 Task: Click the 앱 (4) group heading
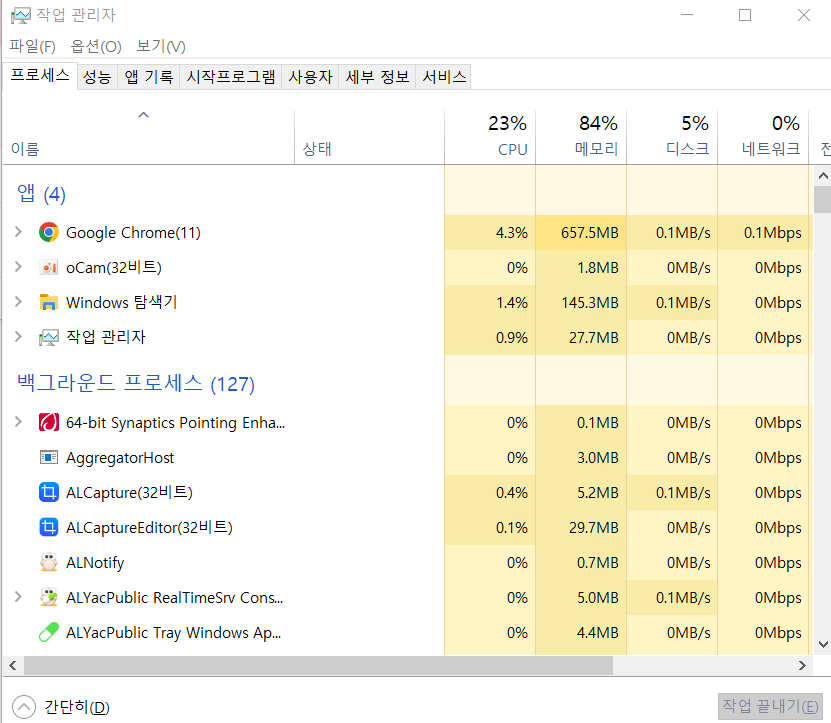(41, 194)
